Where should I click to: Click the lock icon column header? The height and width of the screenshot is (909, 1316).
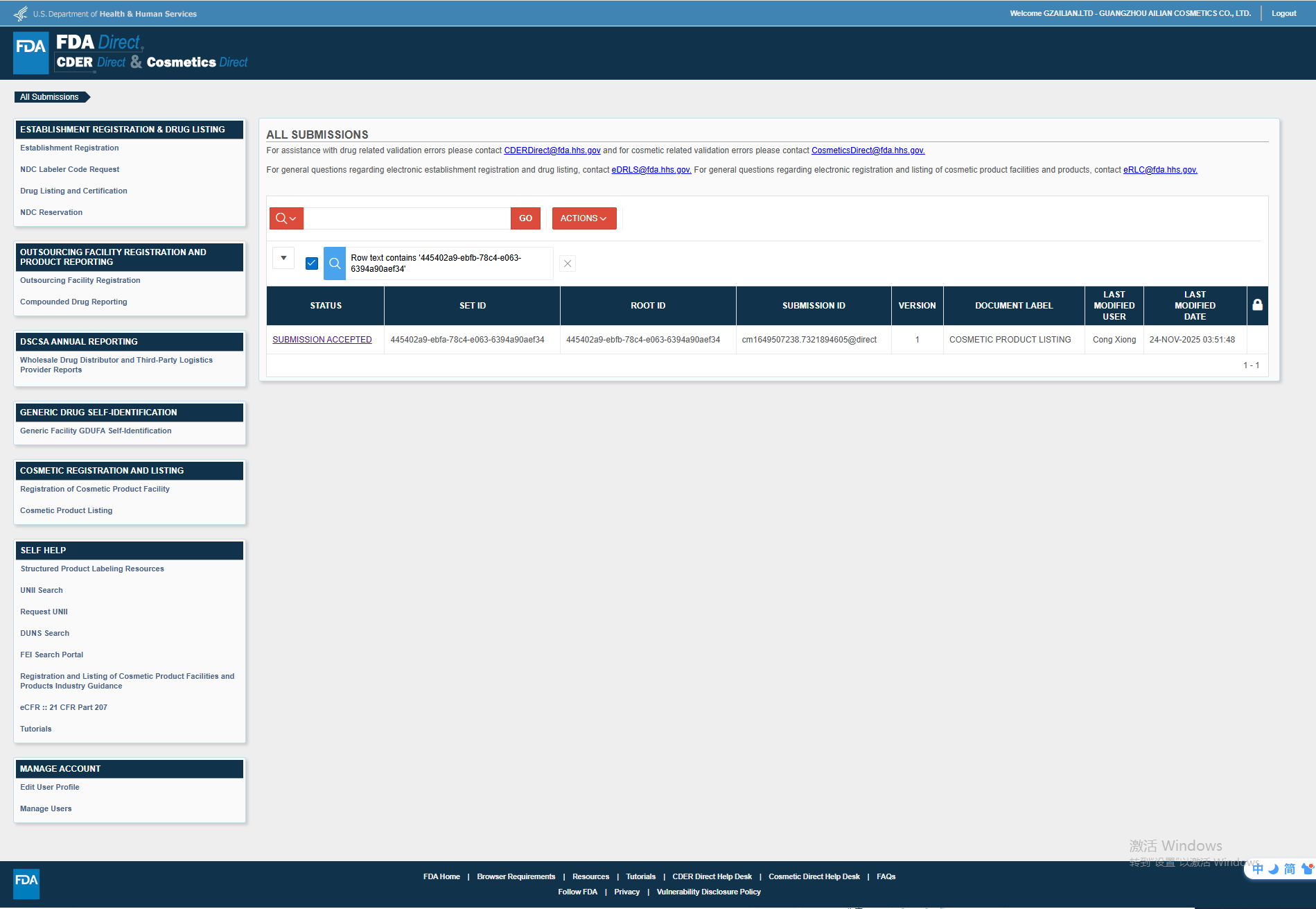point(1257,305)
